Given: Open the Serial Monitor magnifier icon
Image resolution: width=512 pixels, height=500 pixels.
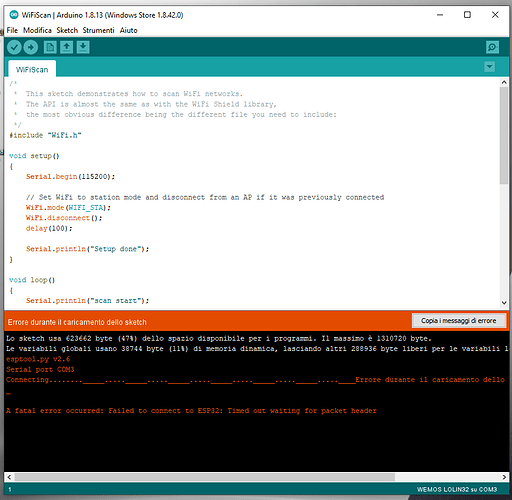Looking at the screenshot, I should pyautogui.click(x=492, y=47).
